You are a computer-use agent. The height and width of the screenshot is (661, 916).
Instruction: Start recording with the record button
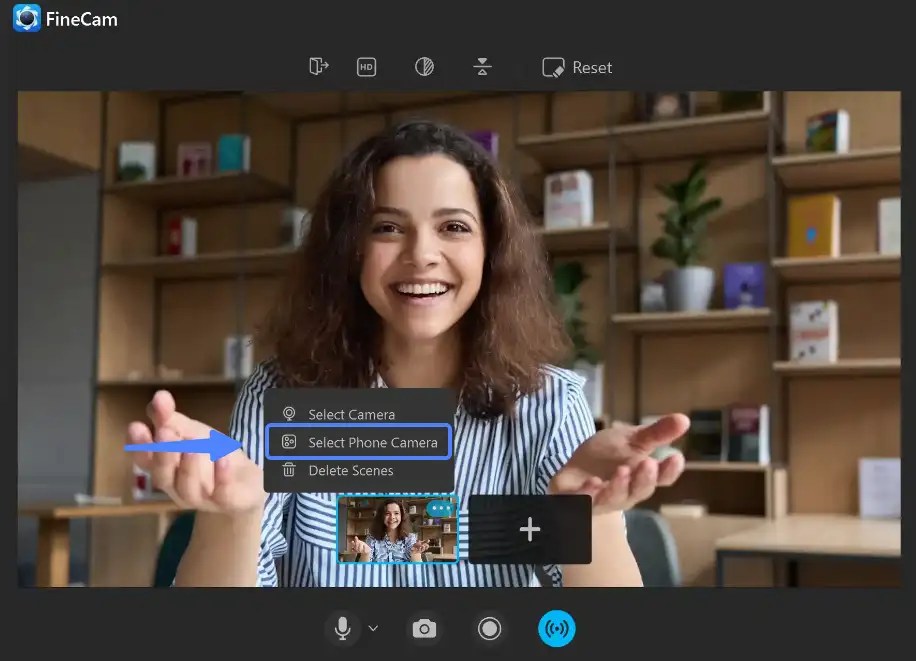click(490, 628)
